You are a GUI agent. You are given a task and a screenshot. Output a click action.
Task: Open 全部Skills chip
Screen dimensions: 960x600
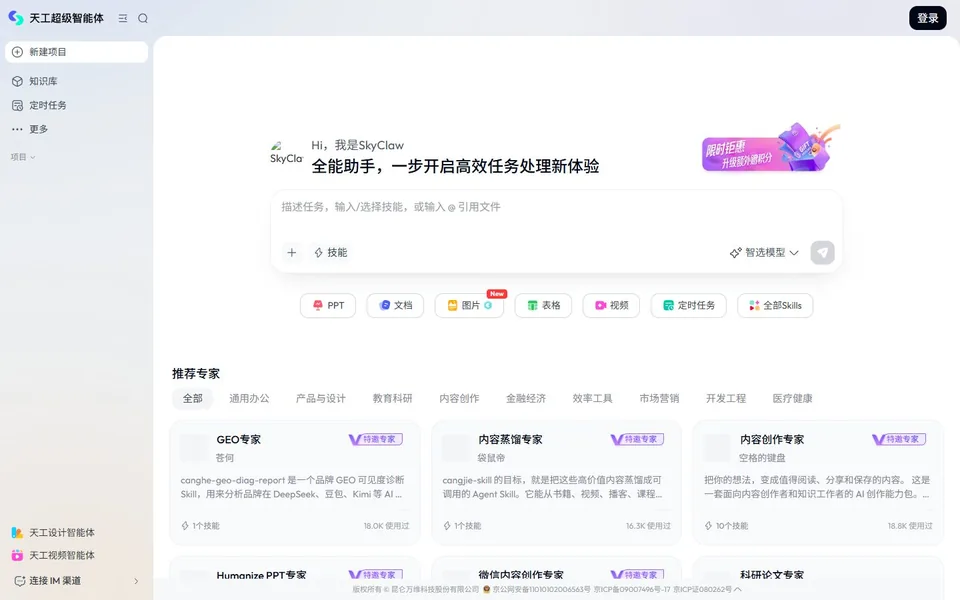(775, 306)
